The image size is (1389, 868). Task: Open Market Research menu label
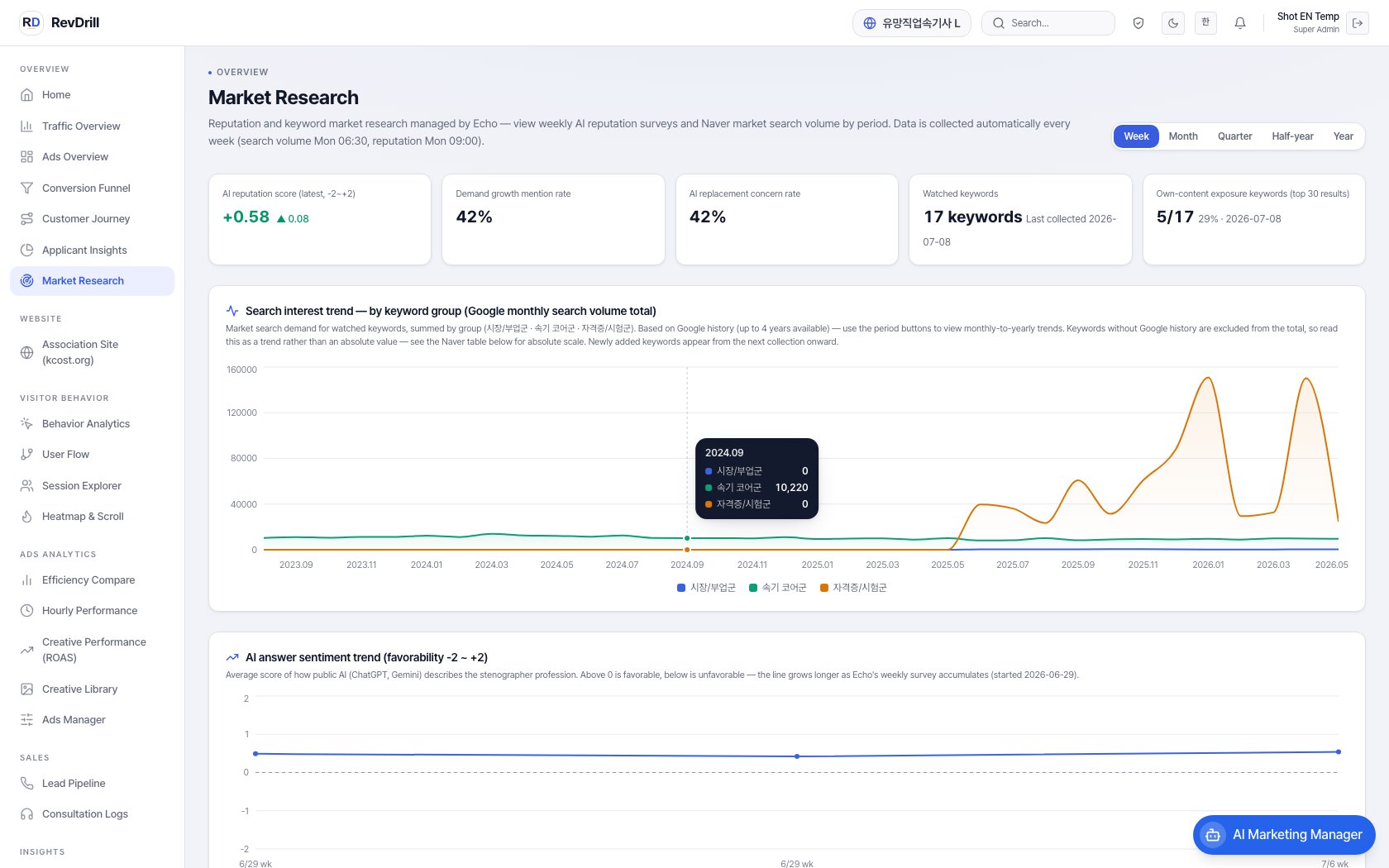[x=83, y=281]
